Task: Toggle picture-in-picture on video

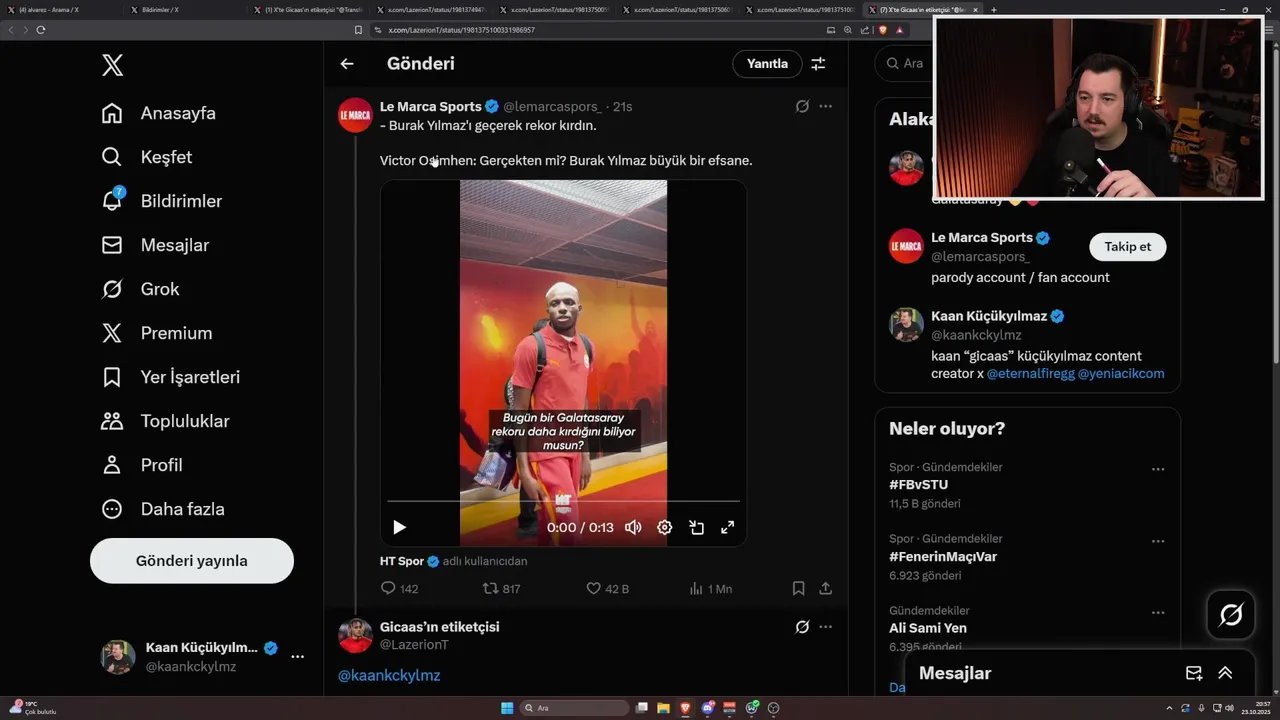Action: coord(696,527)
